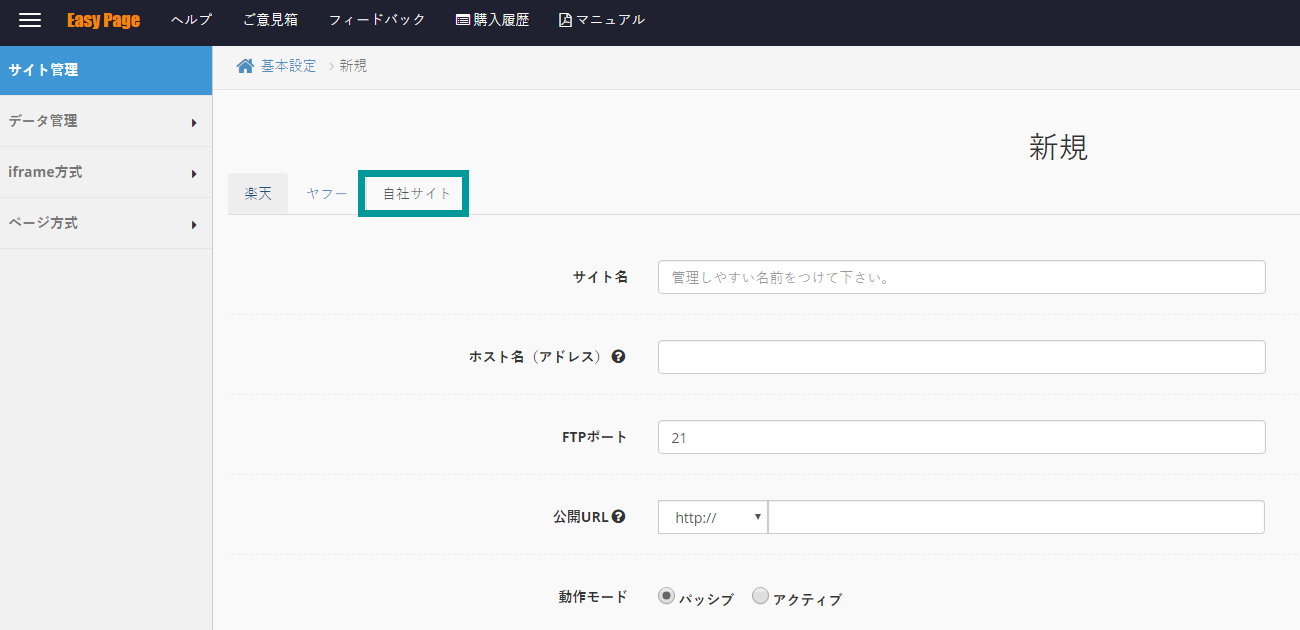Click the ホスト名（アドレス） input field
Viewport: 1300px width, 630px height.
point(962,357)
